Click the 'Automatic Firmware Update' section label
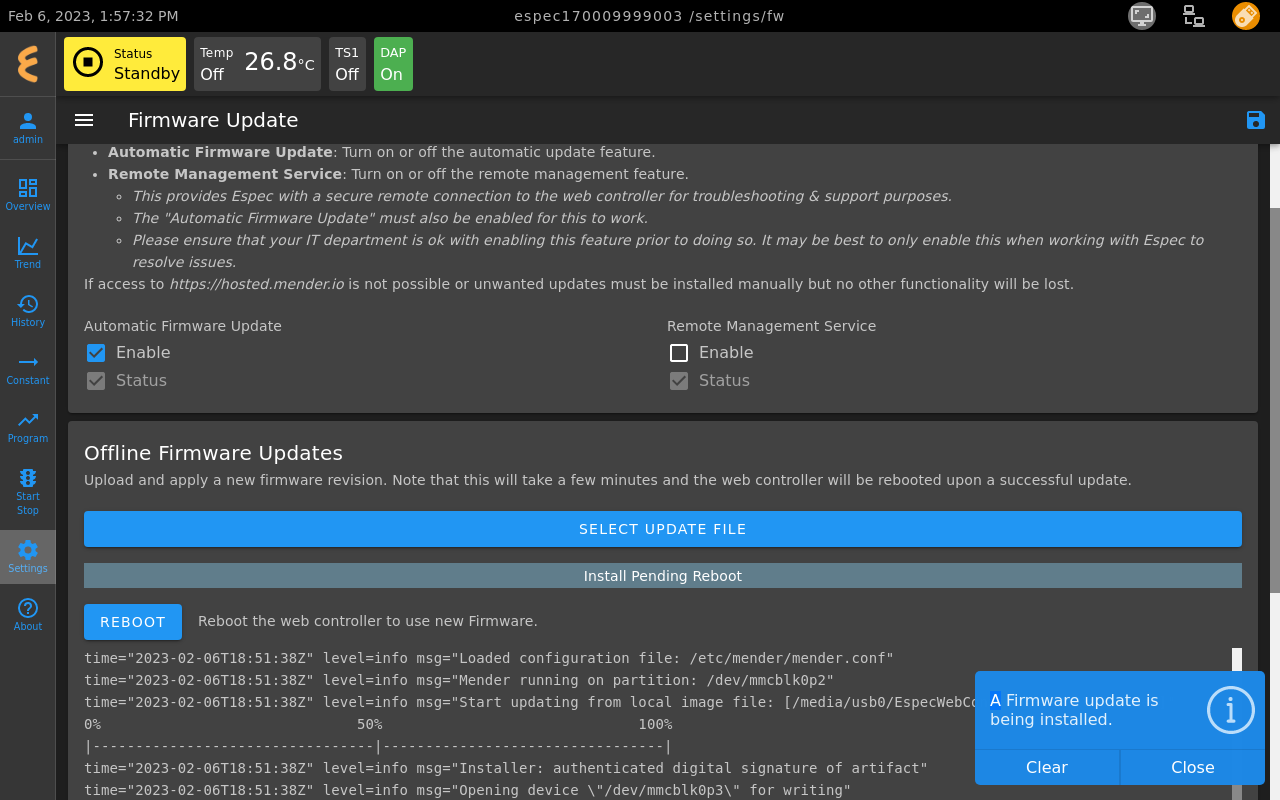 (183, 326)
